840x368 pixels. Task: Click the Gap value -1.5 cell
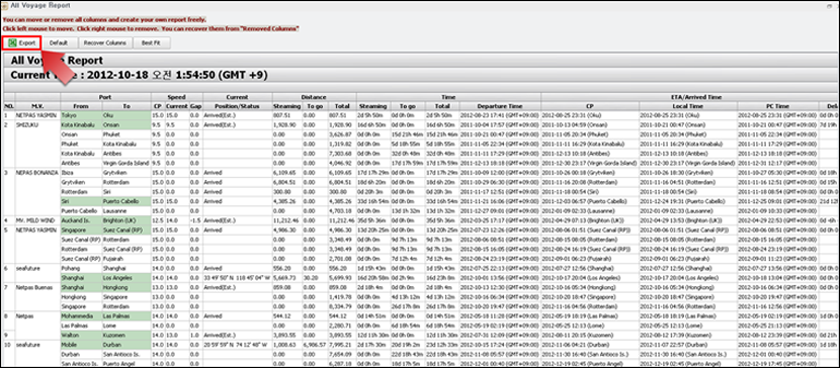click(196, 220)
